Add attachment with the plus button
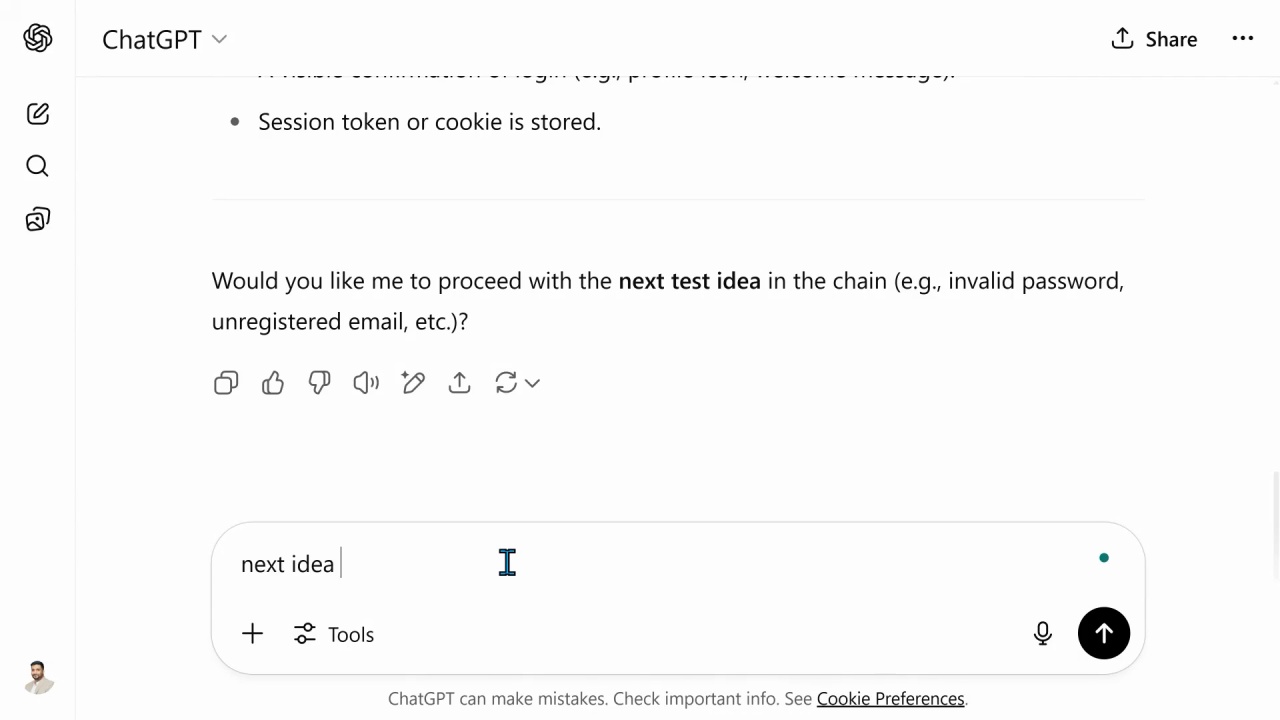The height and width of the screenshot is (720, 1280). point(252,634)
